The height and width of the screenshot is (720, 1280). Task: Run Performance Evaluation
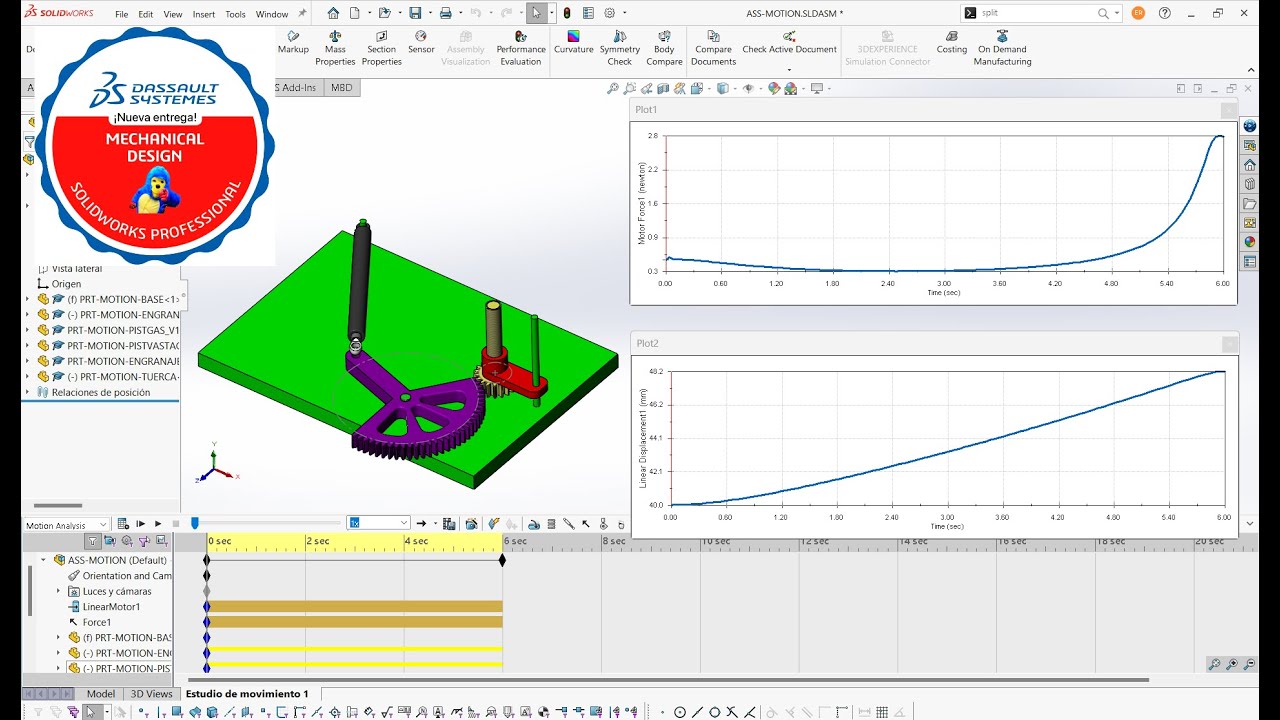[x=521, y=48]
